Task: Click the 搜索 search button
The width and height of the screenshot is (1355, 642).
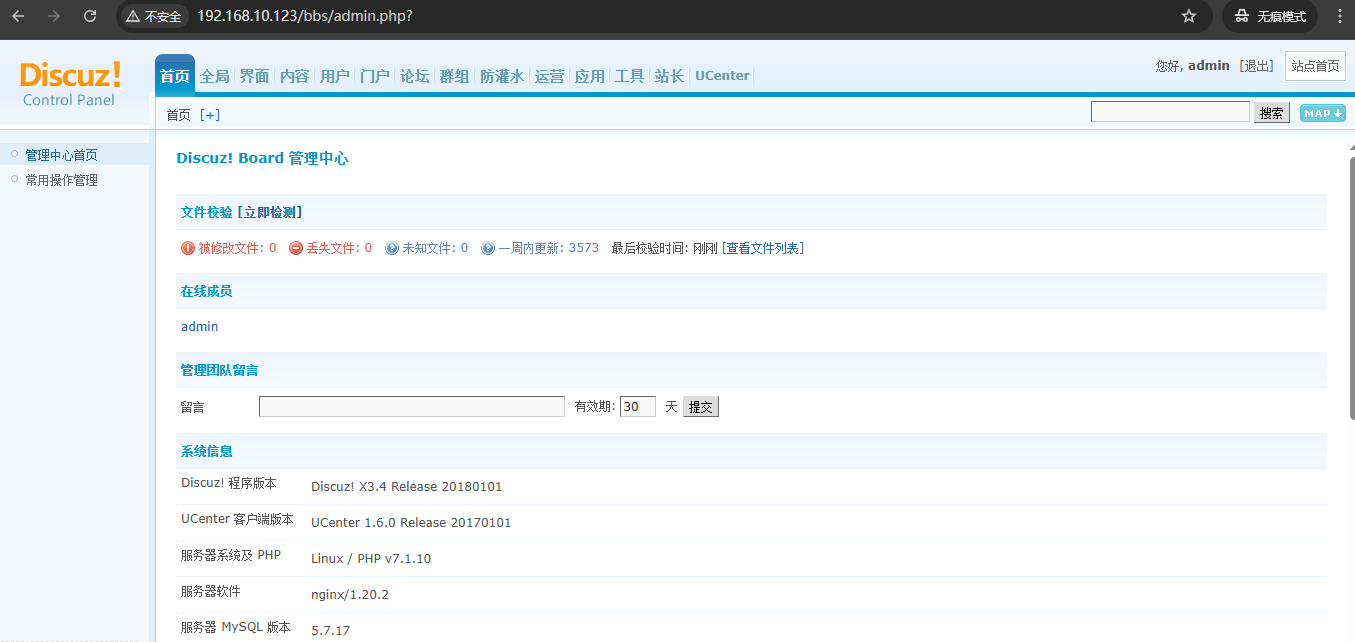Action: pos(1272,113)
